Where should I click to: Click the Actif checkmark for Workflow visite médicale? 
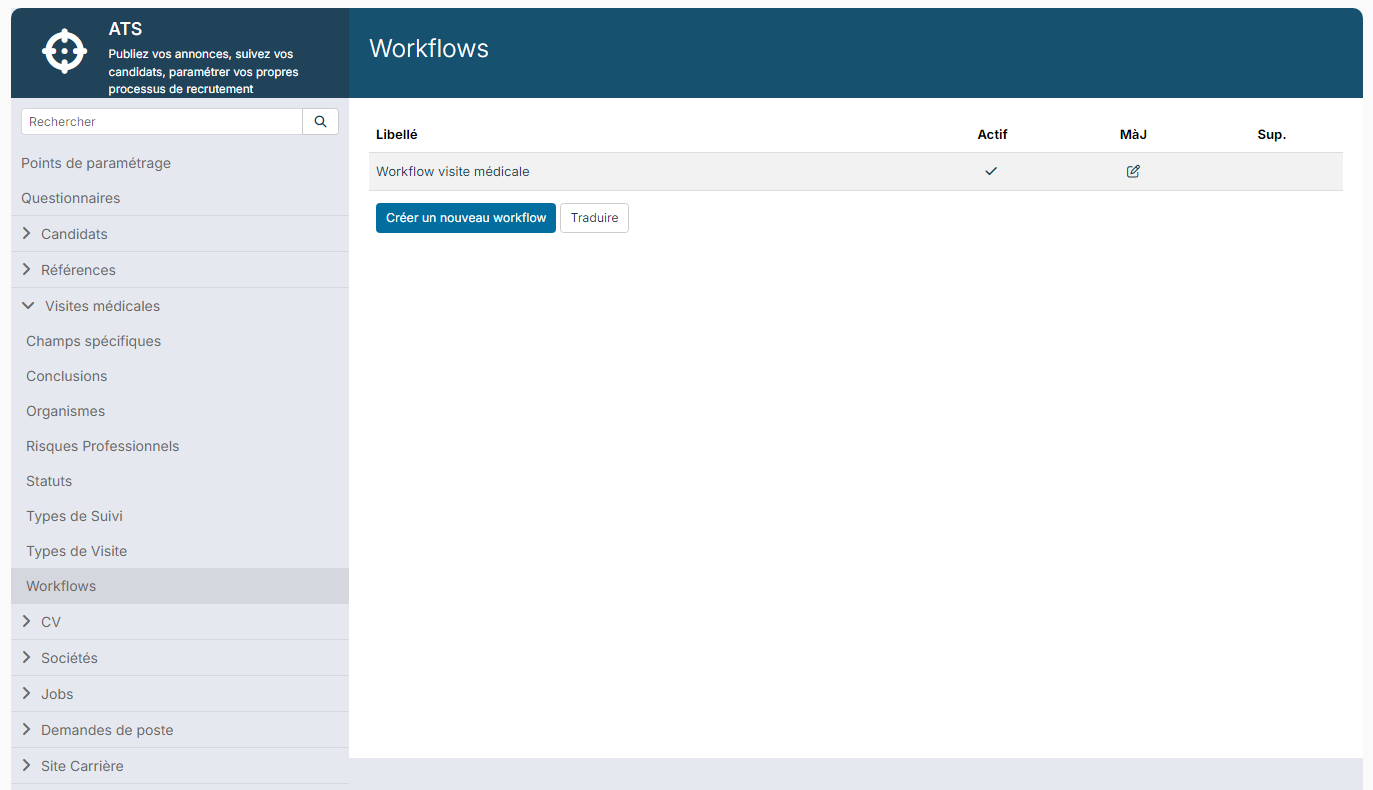tap(991, 171)
